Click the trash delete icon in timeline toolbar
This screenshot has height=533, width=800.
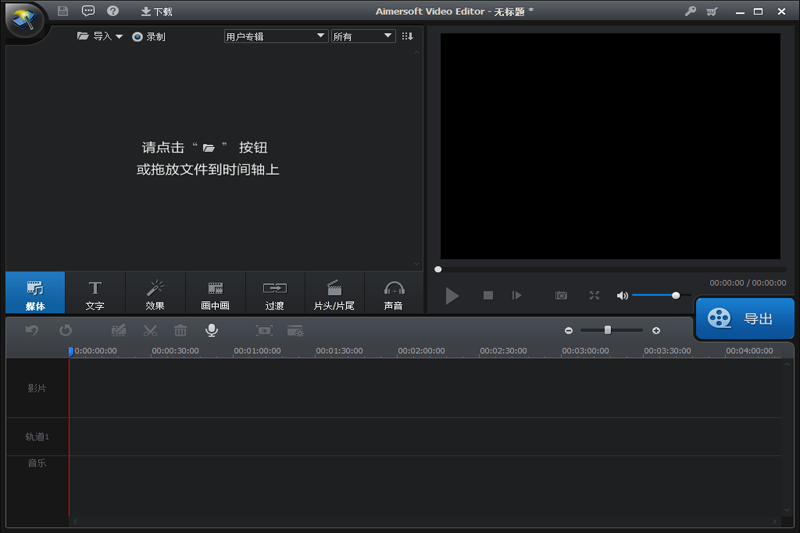click(180, 330)
